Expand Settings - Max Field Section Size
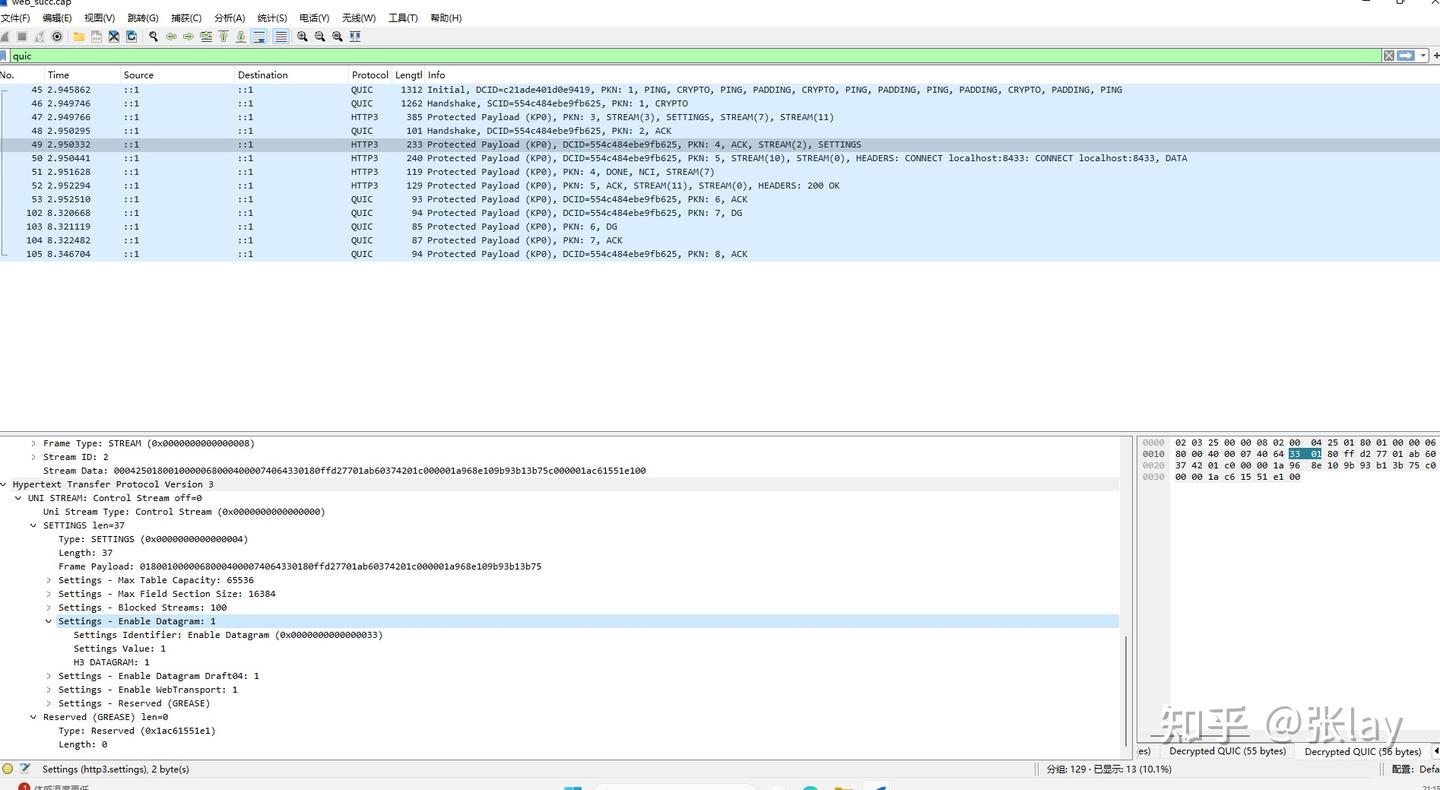 (x=48, y=594)
